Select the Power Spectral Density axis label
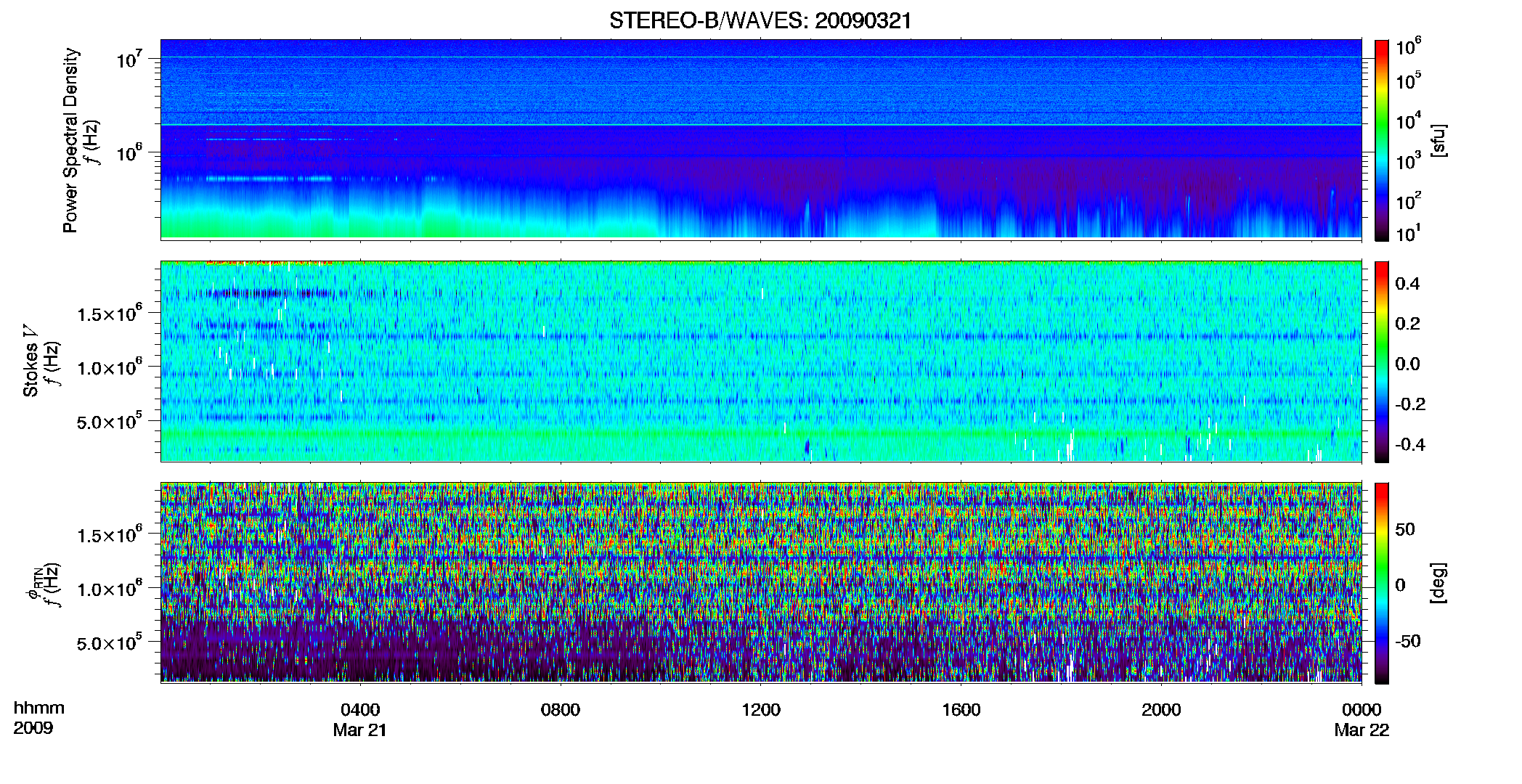Image resolution: width=1522 pixels, height=784 pixels. coord(70,140)
